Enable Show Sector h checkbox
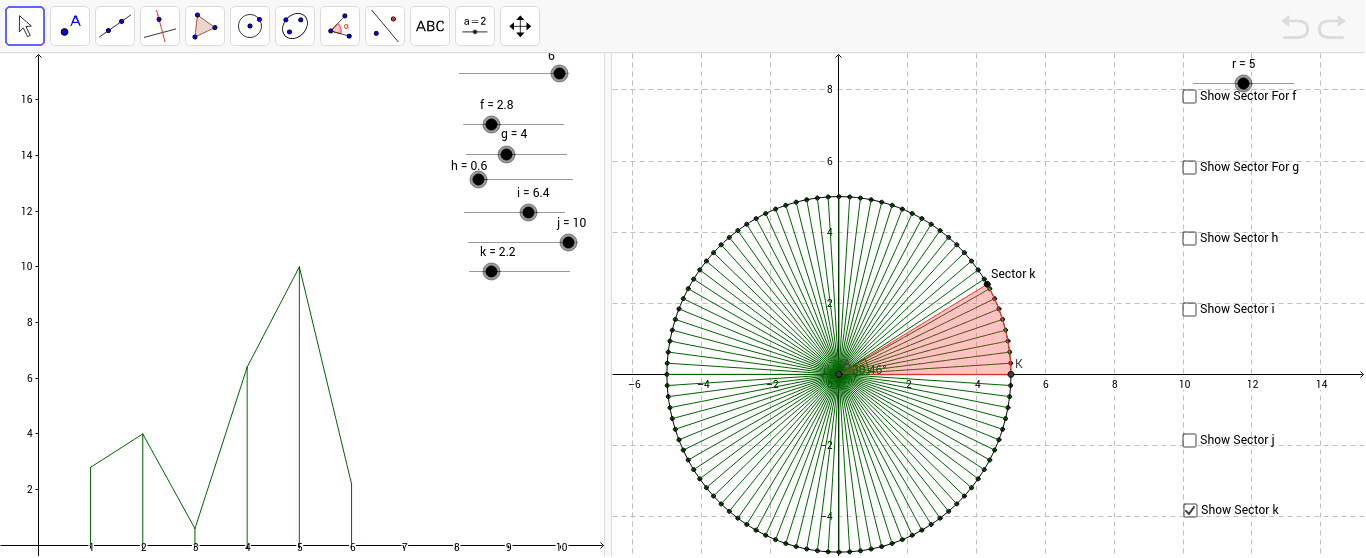The height and width of the screenshot is (558, 1366). tap(1190, 238)
